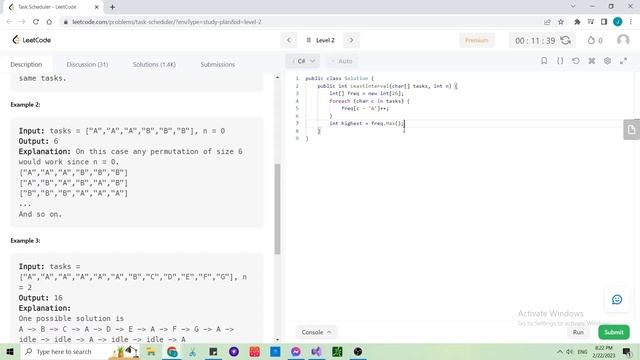Image resolution: width=640 pixels, height=360 pixels.
Task: Toggle the Auto complete option
Action: 342,61
